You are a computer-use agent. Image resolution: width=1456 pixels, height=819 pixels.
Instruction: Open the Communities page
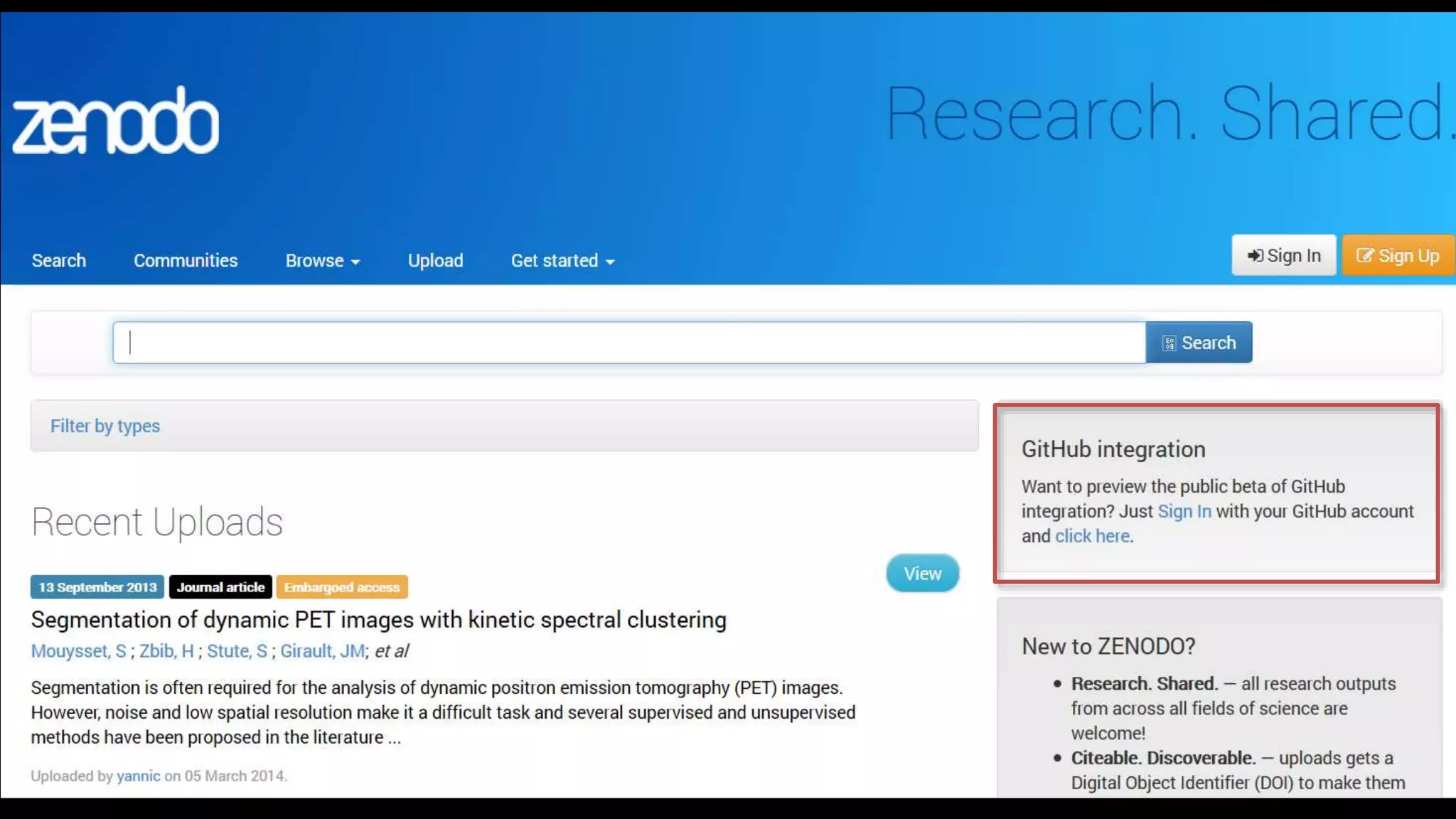click(x=186, y=260)
